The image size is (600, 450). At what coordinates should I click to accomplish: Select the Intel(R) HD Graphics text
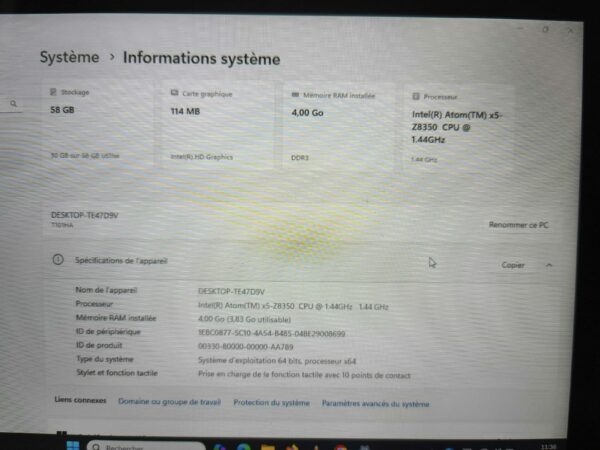click(201, 157)
